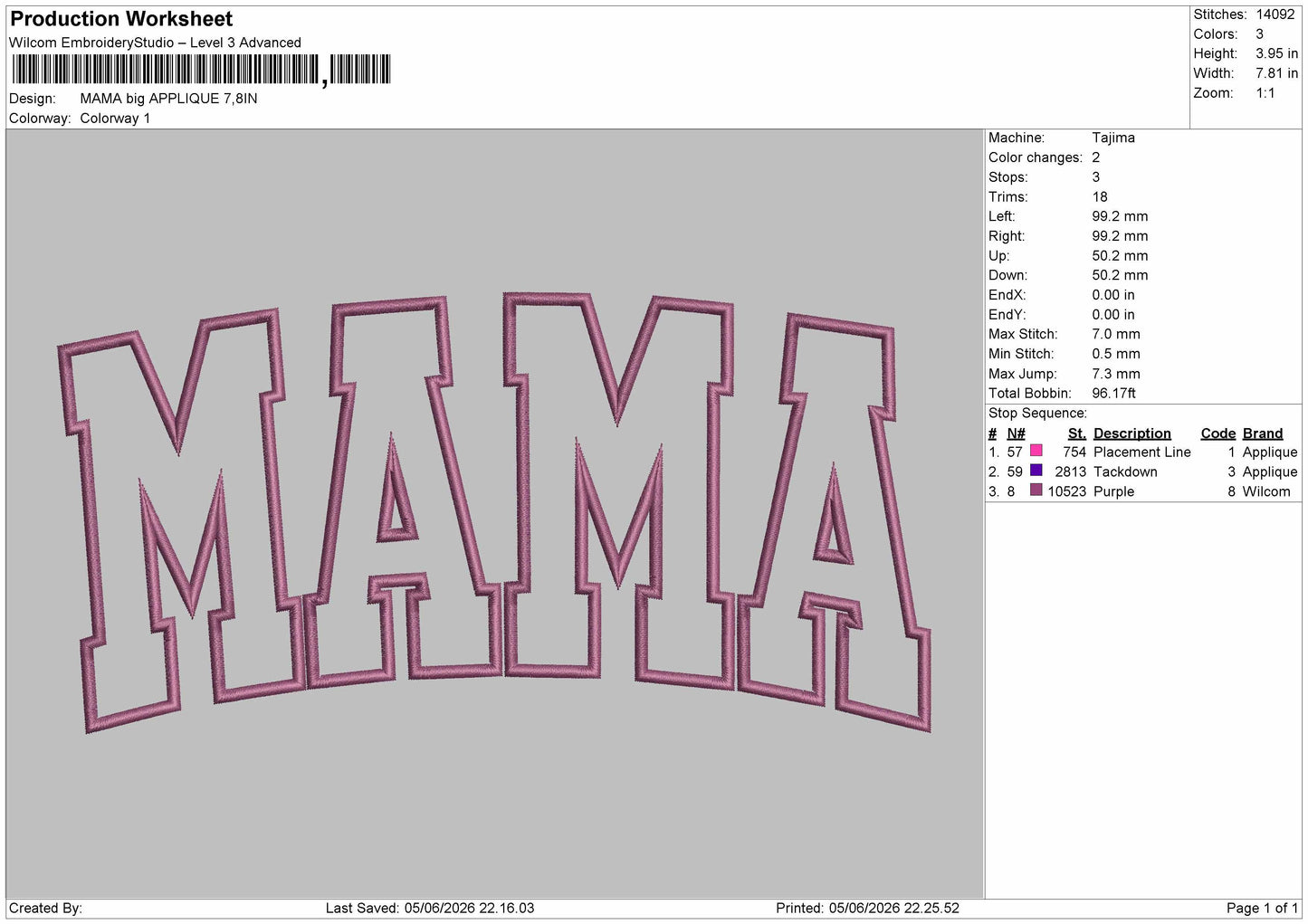Image resolution: width=1308 pixels, height=924 pixels.
Task: Click the Trims value 18
Action: point(1099,196)
